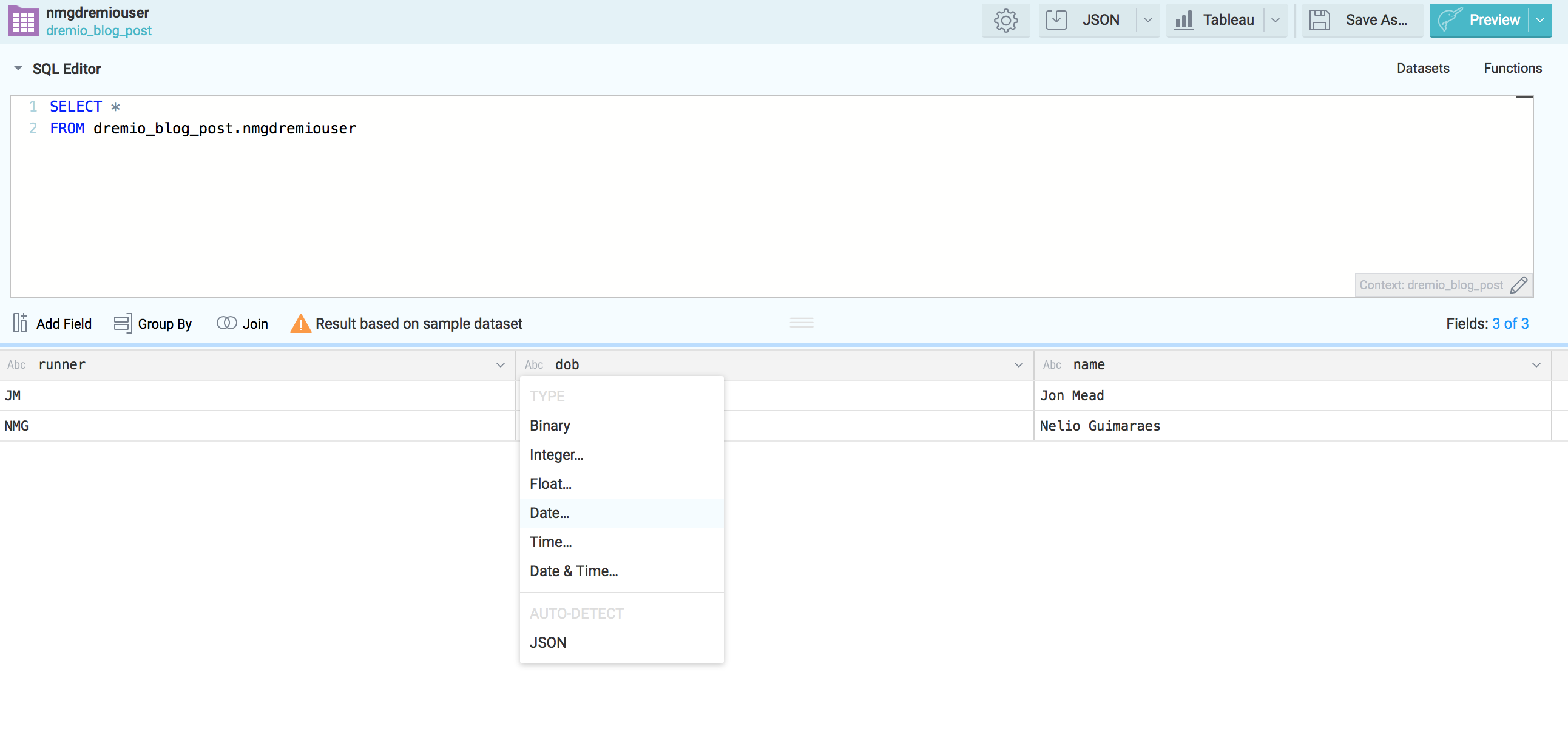Click the Save As... button

coord(1362,20)
